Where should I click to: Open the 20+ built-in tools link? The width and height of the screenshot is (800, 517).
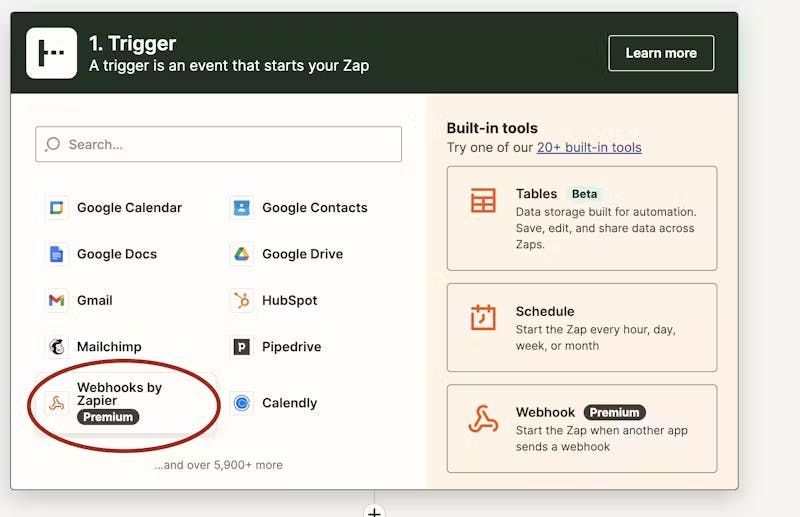coord(589,147)
